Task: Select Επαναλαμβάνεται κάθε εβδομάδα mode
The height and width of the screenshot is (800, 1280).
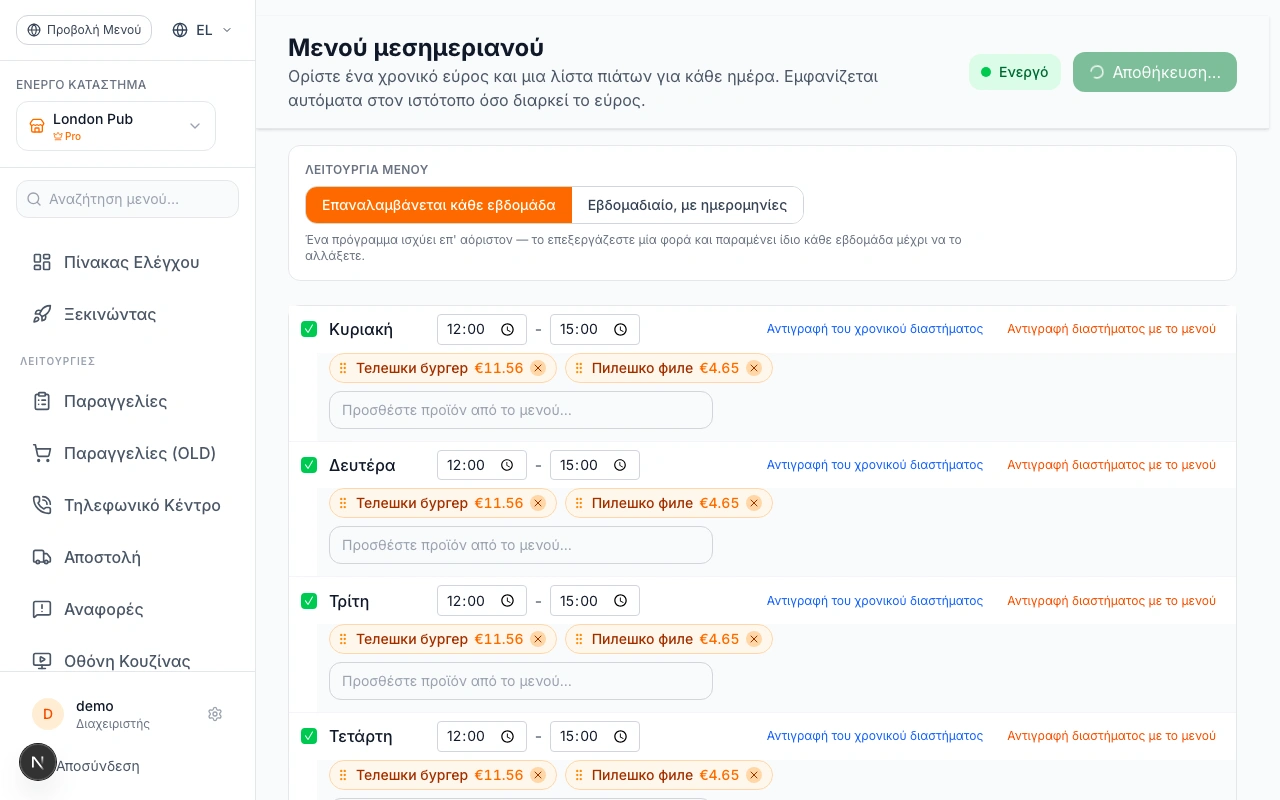Action: (439, 205)
